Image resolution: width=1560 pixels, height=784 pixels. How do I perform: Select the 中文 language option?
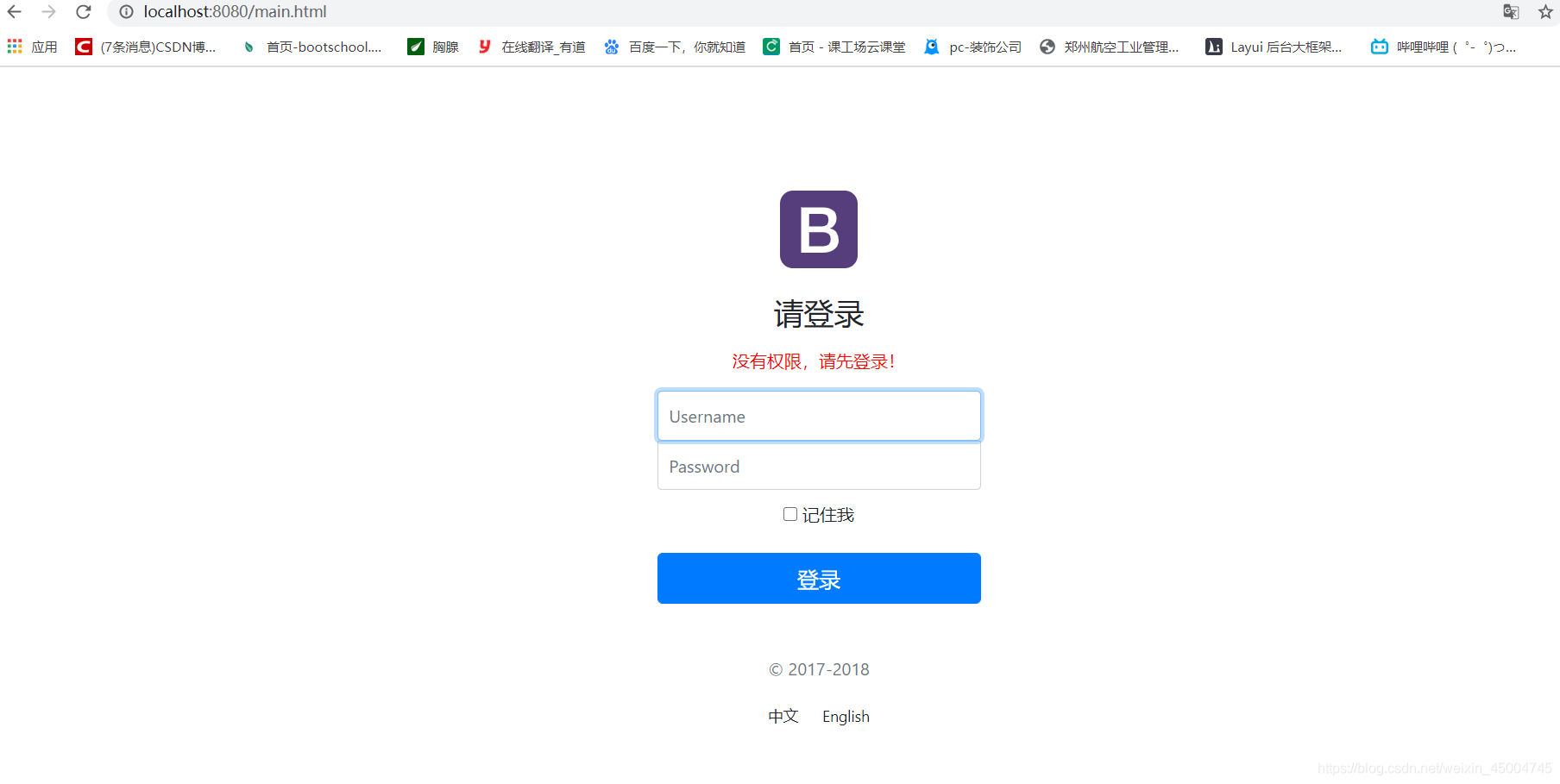click(783, 716)
